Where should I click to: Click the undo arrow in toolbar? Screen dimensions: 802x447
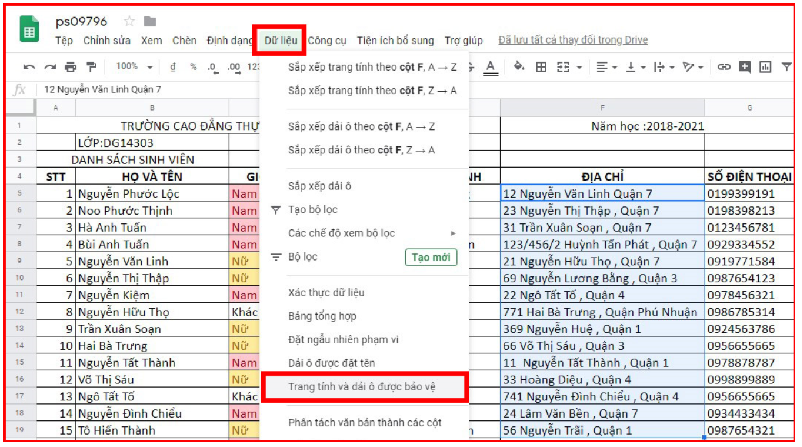29,67
